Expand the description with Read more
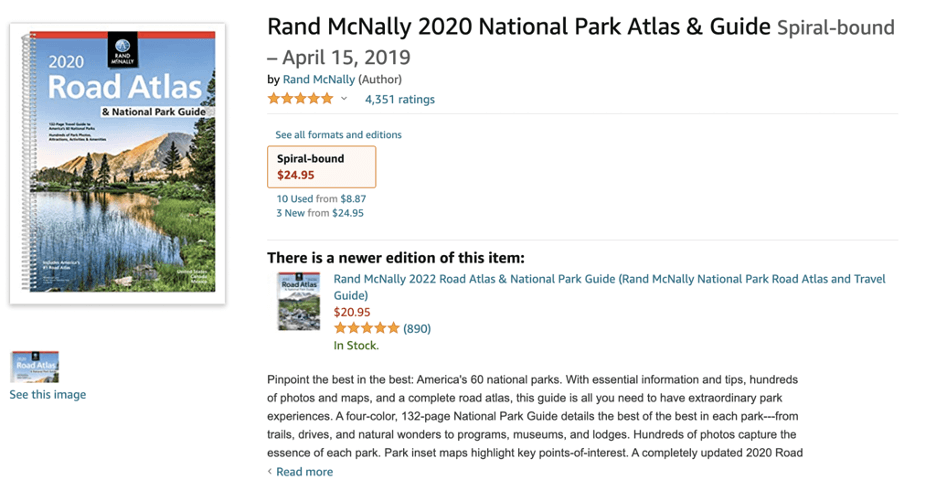The height and width of the screenshot is (480, 936). [304, 472]
